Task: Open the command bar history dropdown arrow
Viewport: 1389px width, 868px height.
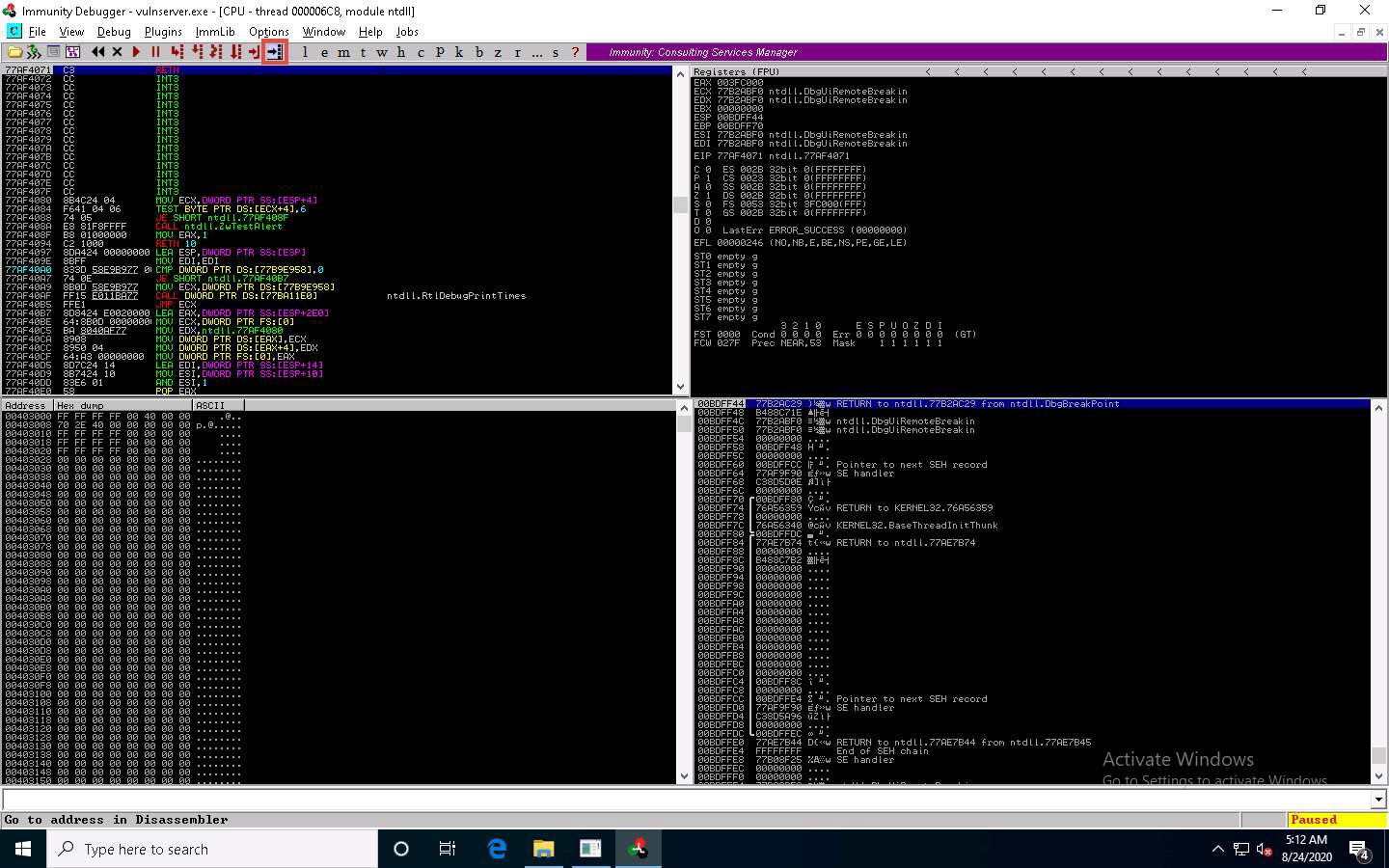Action: pos(1378,799)
